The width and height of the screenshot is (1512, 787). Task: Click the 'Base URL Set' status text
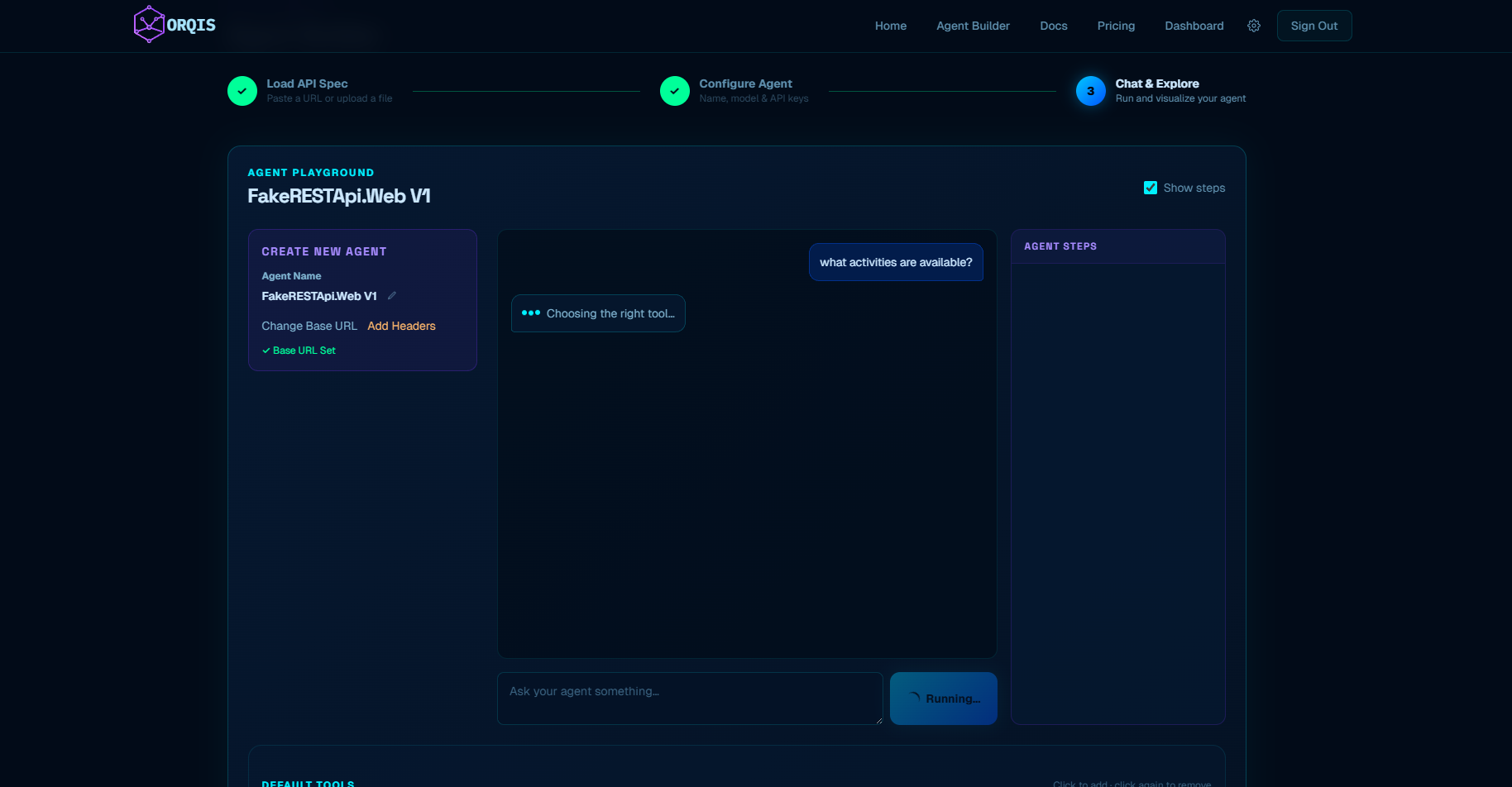click(x=299, y=351)
